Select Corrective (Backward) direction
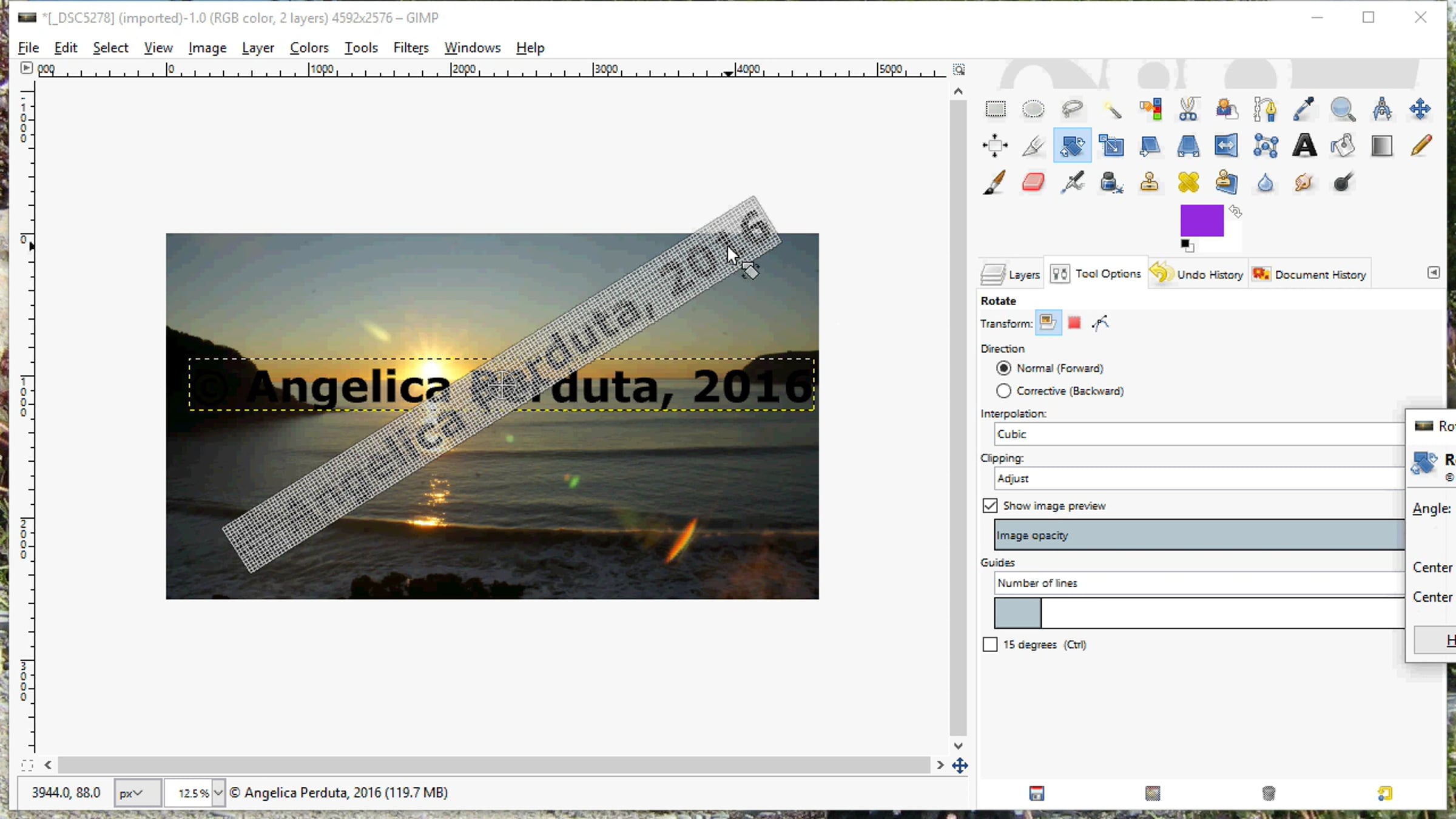Screen dimensions: 1456x819 click(x=1004, y=391)
